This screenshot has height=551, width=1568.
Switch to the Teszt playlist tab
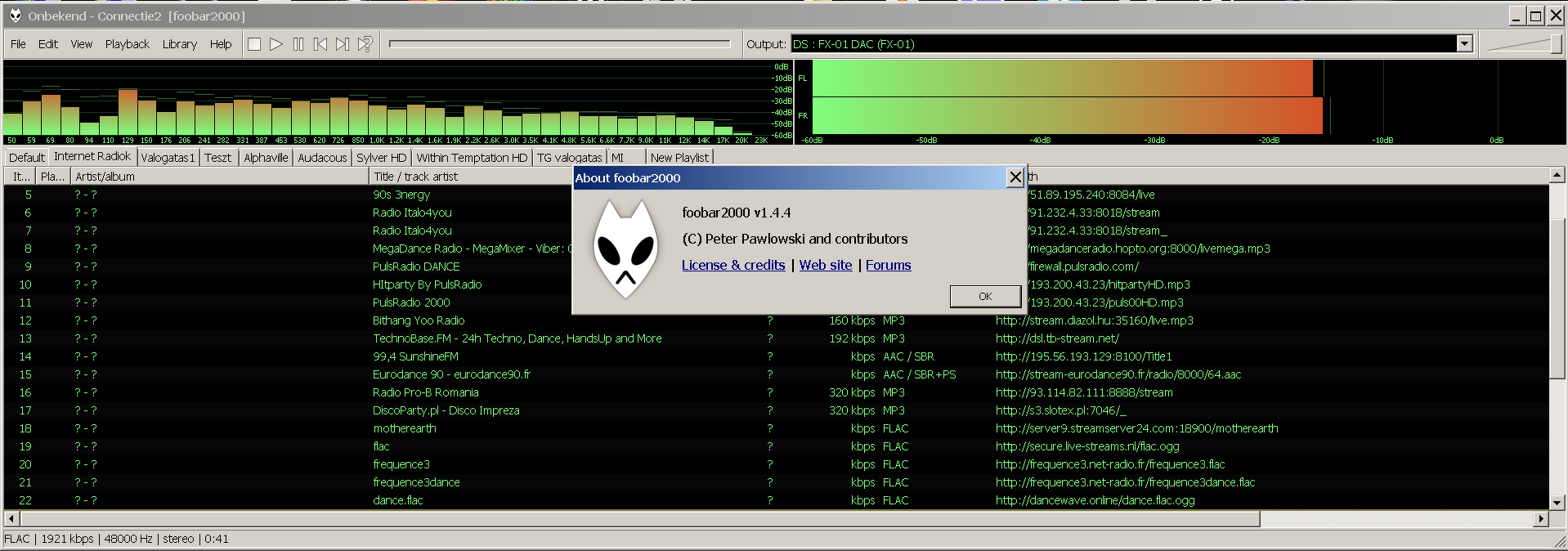218,158
